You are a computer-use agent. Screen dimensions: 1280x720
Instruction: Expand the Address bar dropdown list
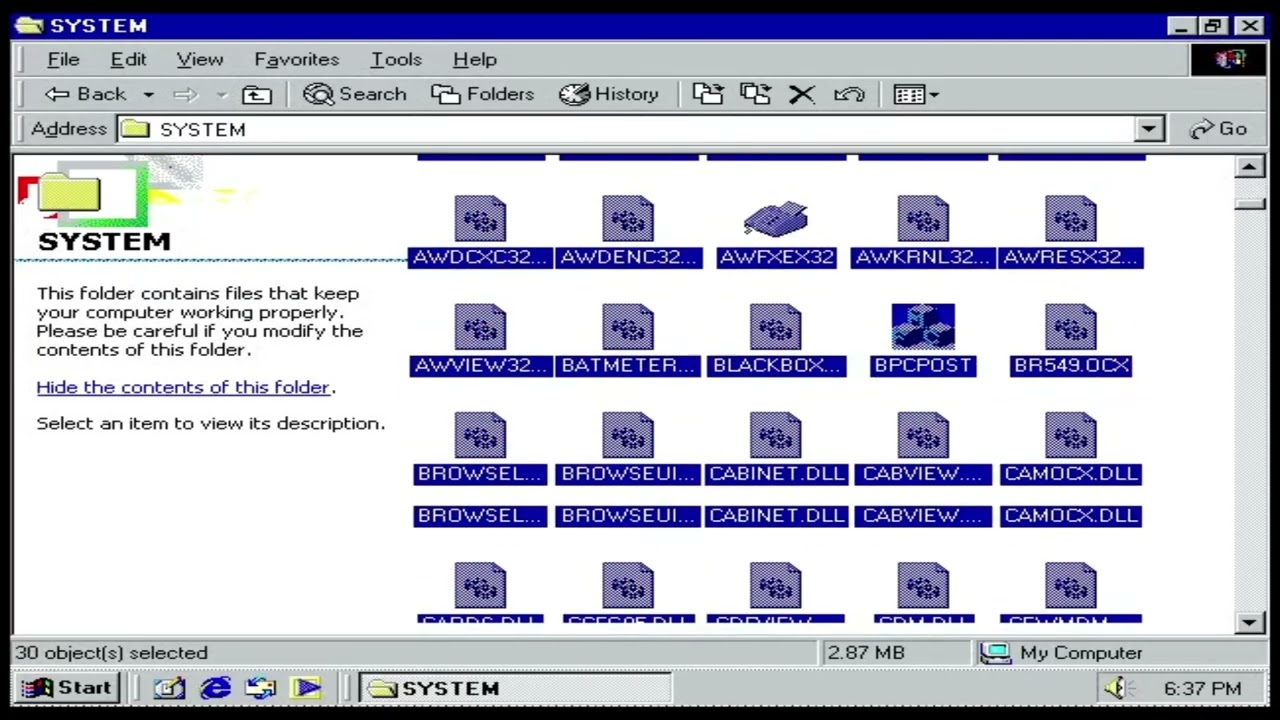[1149, 129]
